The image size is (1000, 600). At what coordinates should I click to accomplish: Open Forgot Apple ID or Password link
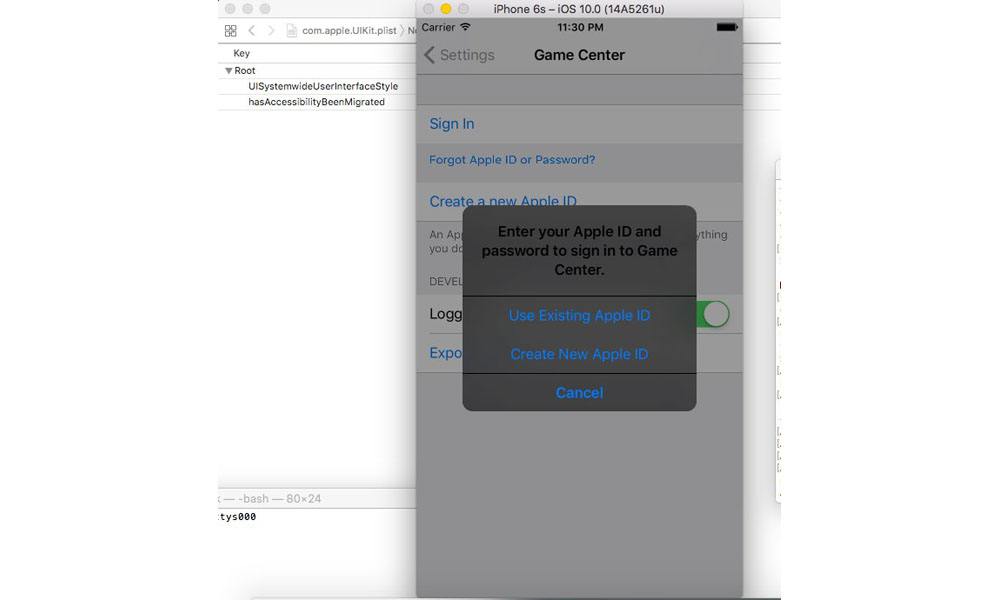(512, 160)
